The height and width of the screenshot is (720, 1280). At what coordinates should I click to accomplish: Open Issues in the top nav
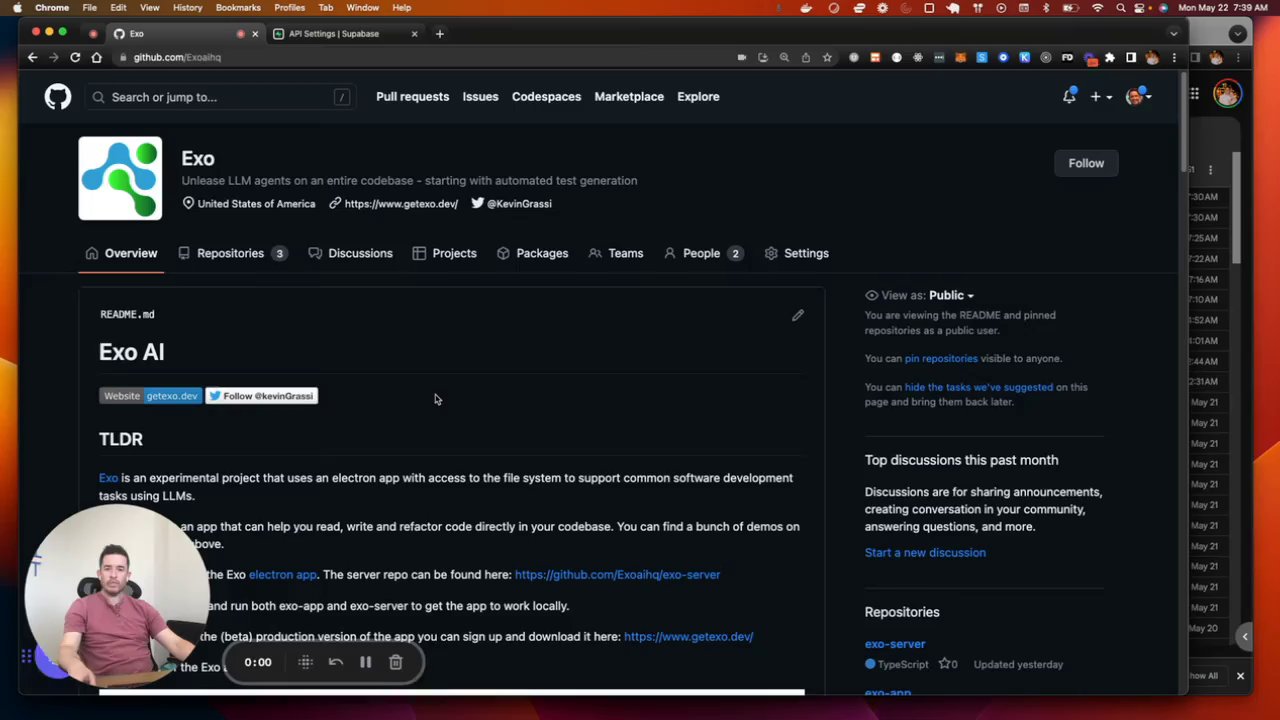pos(480,97)
